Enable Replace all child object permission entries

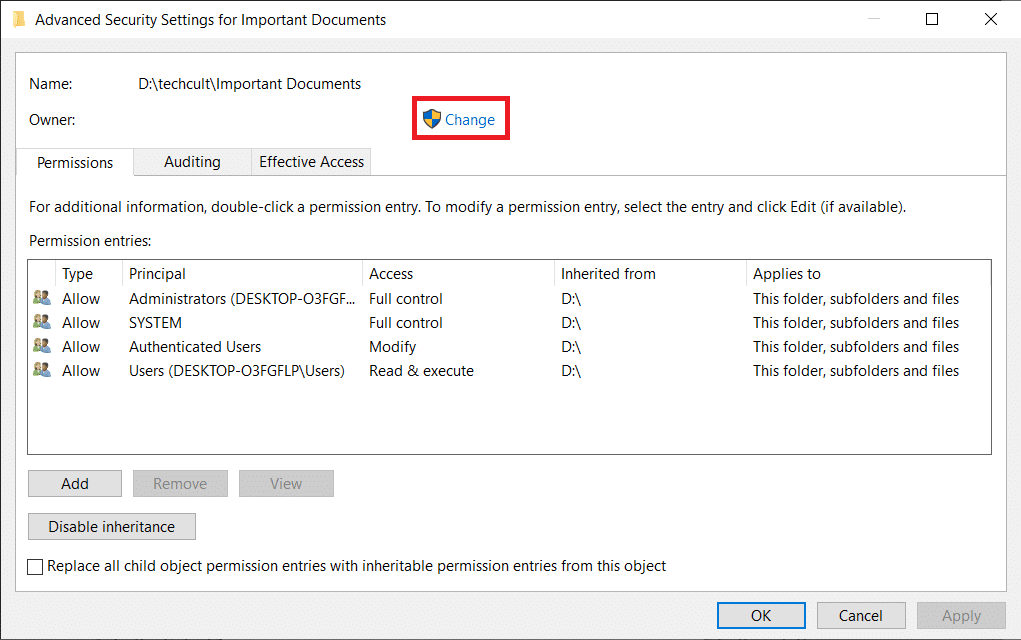(36, 567)
